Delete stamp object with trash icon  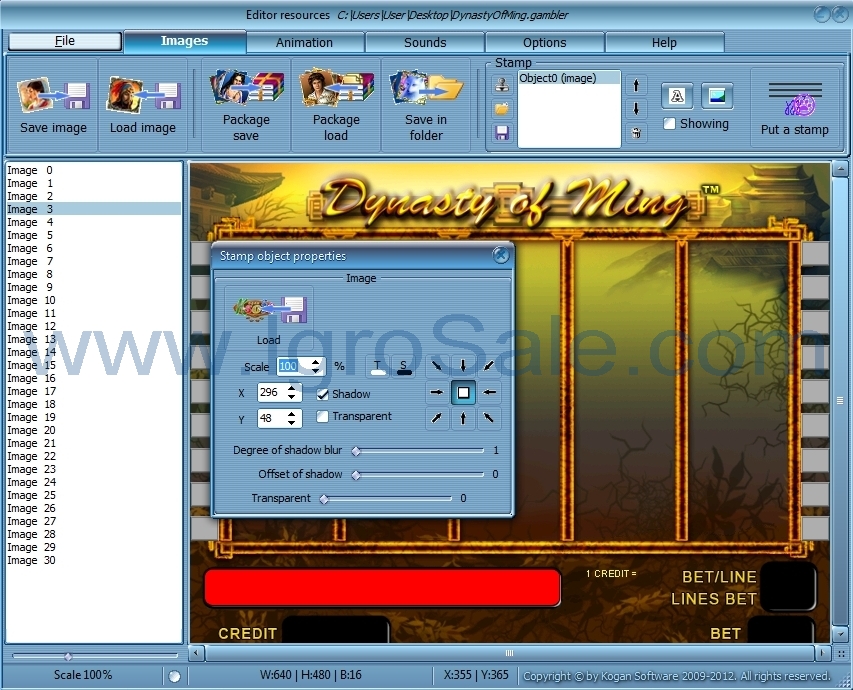[637, 133]
